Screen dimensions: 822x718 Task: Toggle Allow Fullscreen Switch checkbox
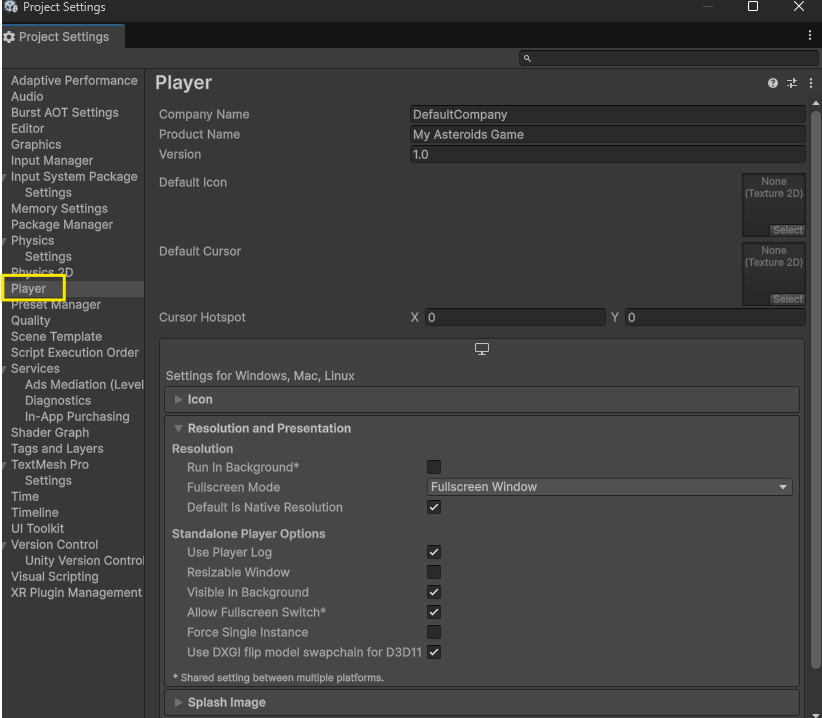[x=434, y=612]
